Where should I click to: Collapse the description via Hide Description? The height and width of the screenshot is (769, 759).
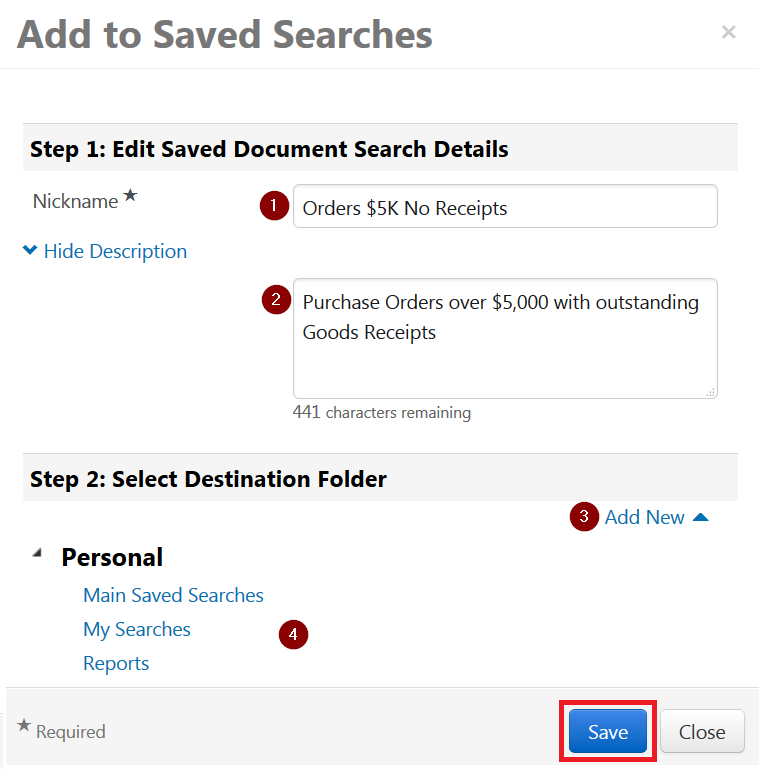115,251
